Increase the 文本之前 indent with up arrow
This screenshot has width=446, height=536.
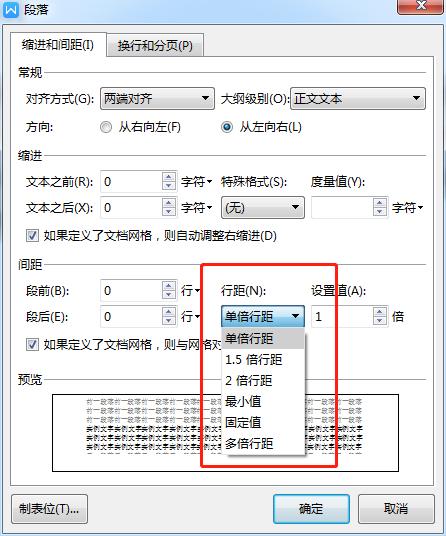coord(168,177)
